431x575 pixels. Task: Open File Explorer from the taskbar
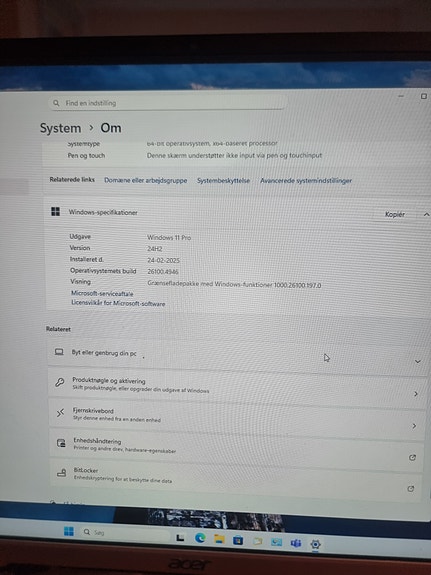click(x=219, y=539)
